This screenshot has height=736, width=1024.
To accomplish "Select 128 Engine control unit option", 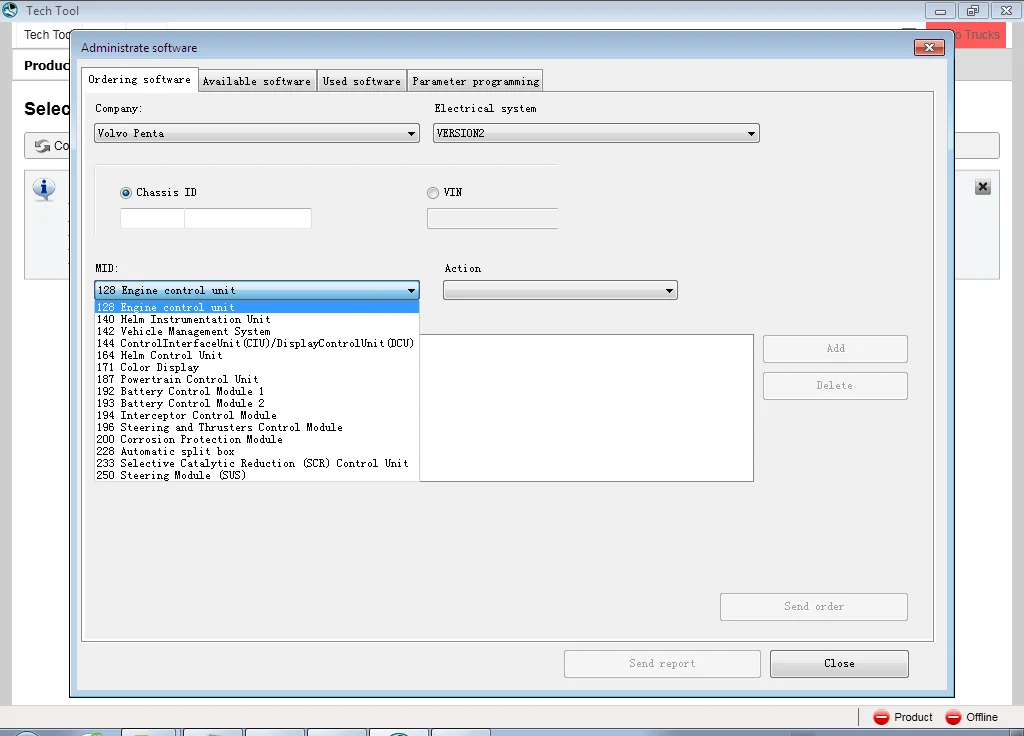I will [x=257, y=307].
